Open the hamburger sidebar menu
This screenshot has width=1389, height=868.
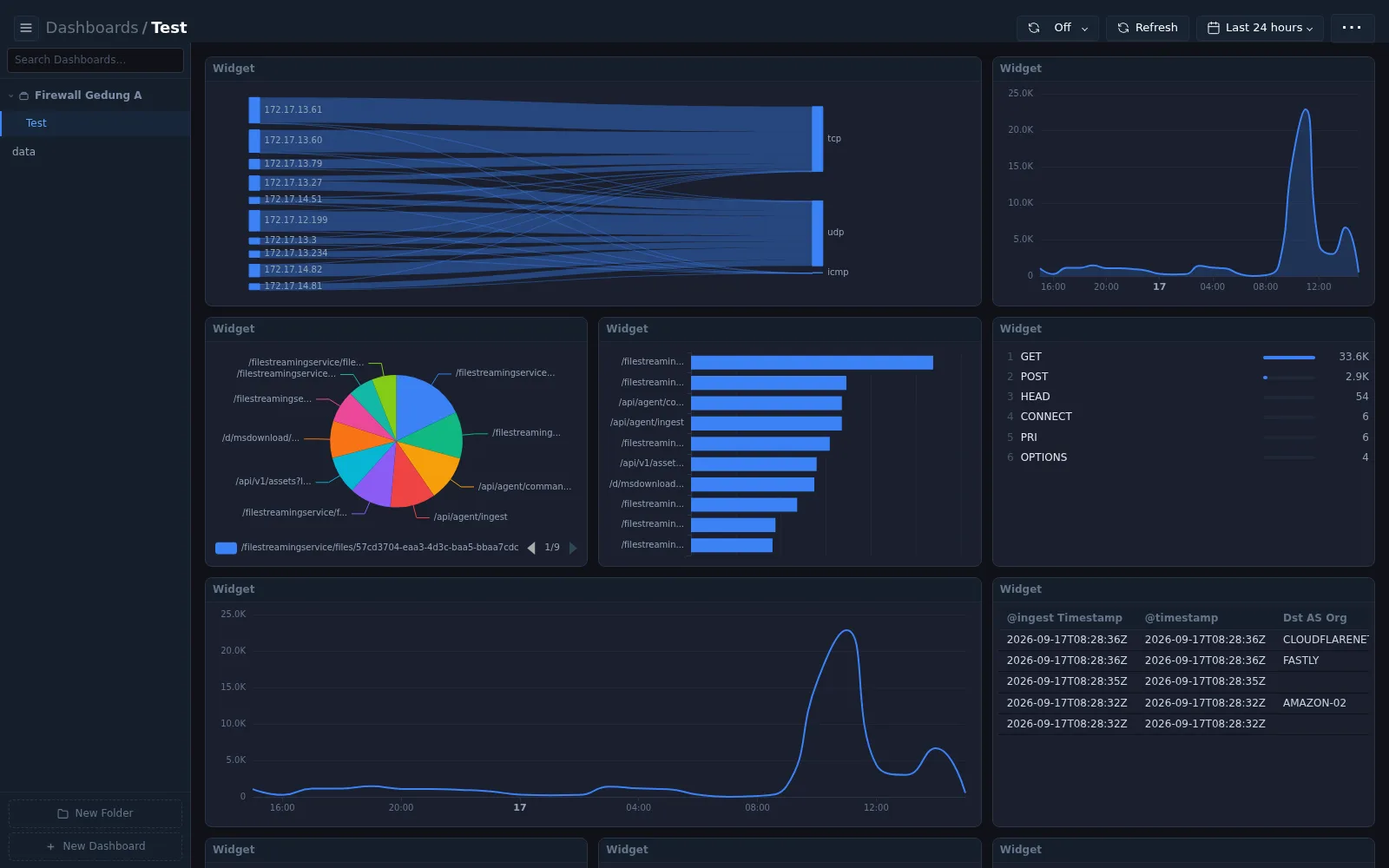coord(26,28)
